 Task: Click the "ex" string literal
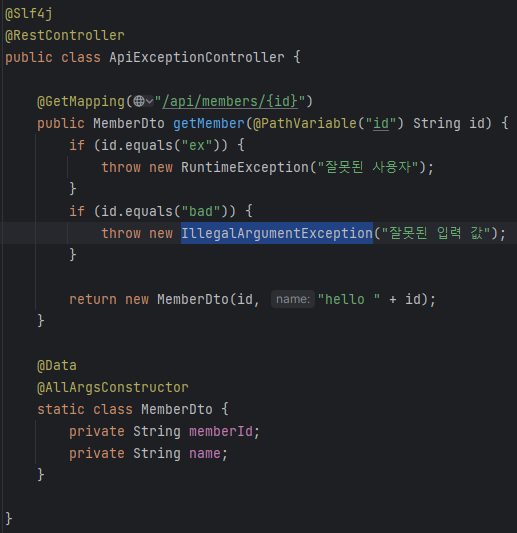point(197,145)
